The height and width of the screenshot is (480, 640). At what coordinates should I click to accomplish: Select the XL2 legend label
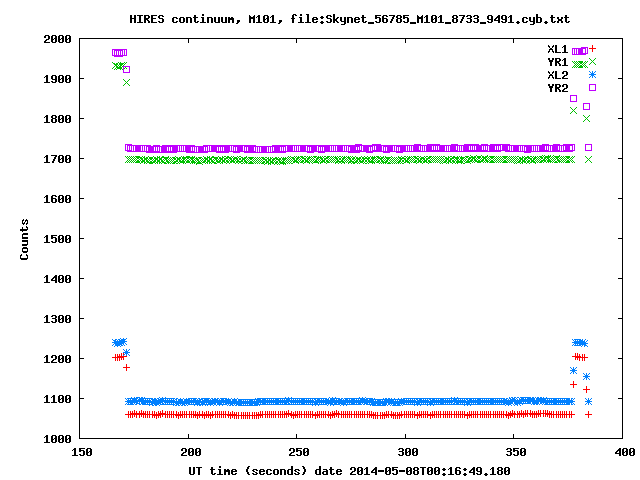tap(557, 75)
